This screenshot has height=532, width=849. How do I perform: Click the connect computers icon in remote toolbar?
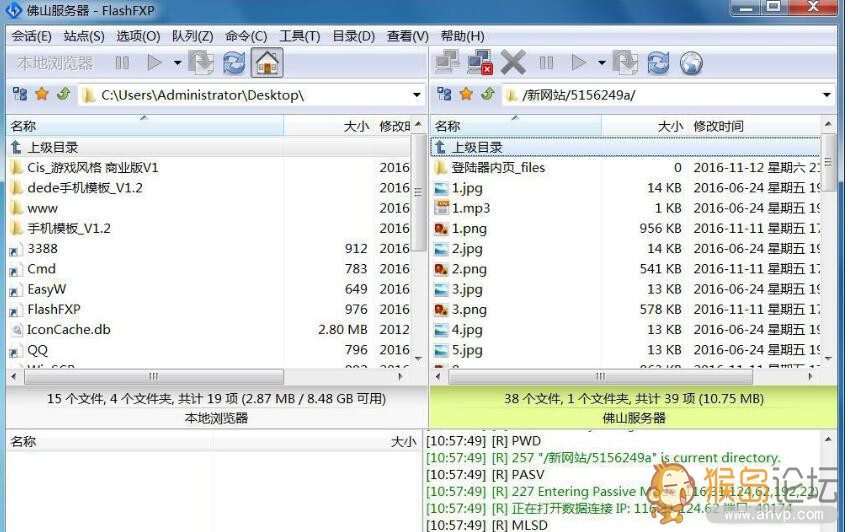(448, 63)
